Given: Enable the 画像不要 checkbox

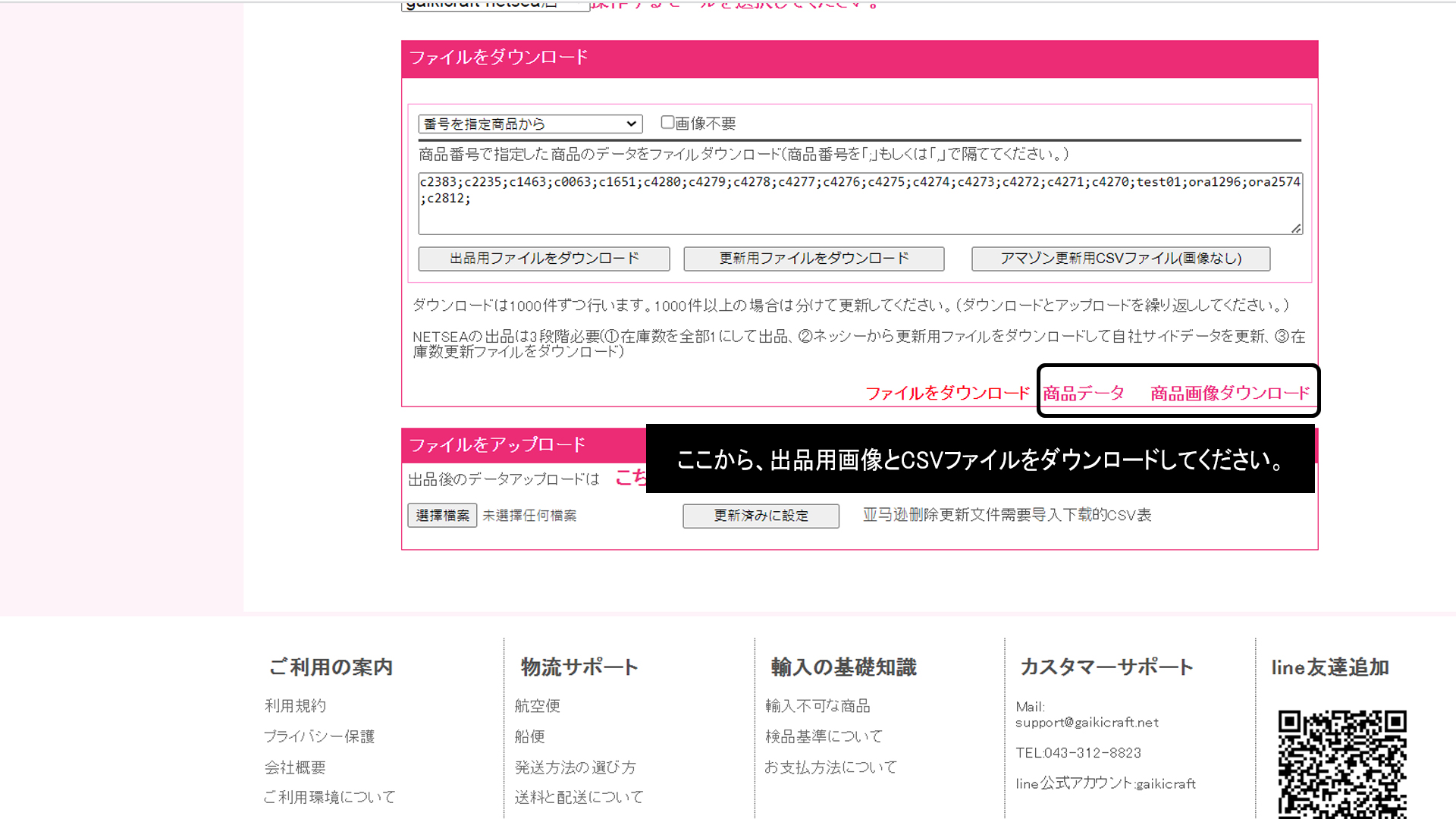Looking at the screenshot, I should tap(667, 122).
